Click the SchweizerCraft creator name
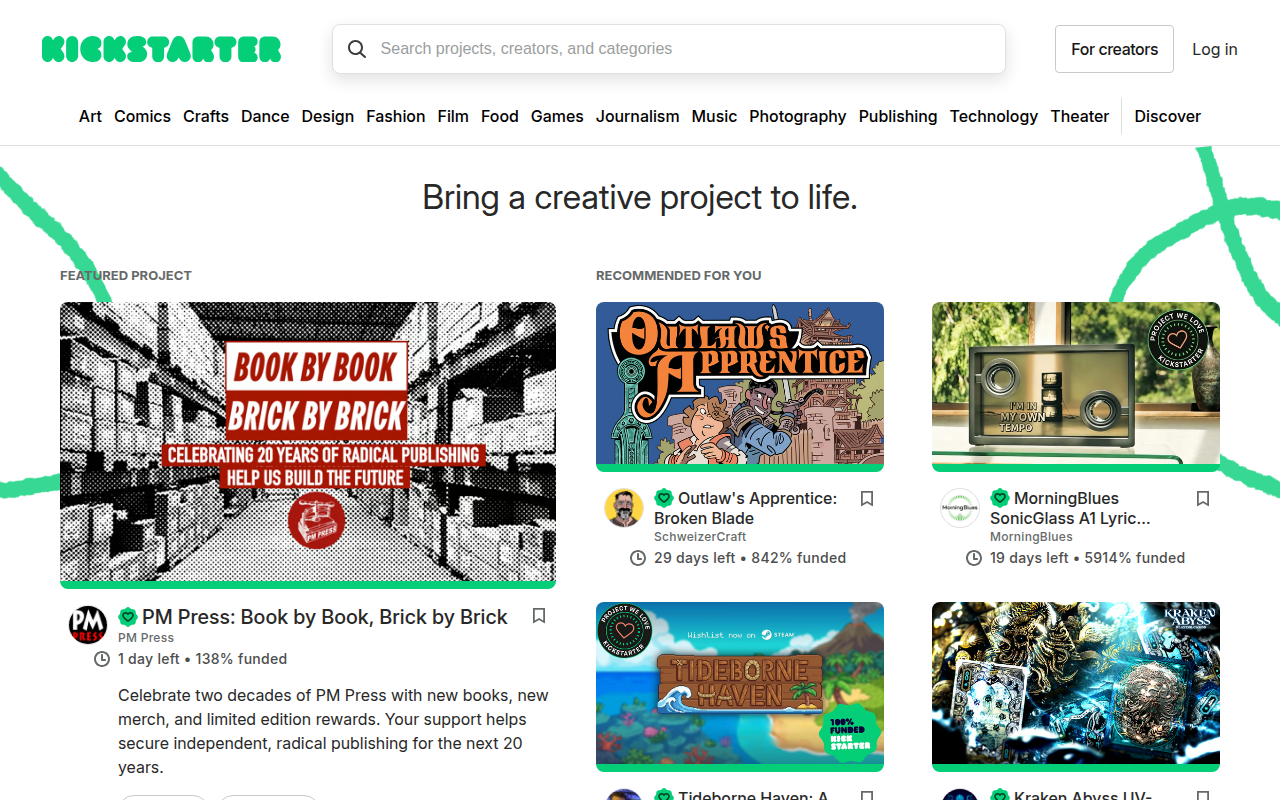 point(700,537)
